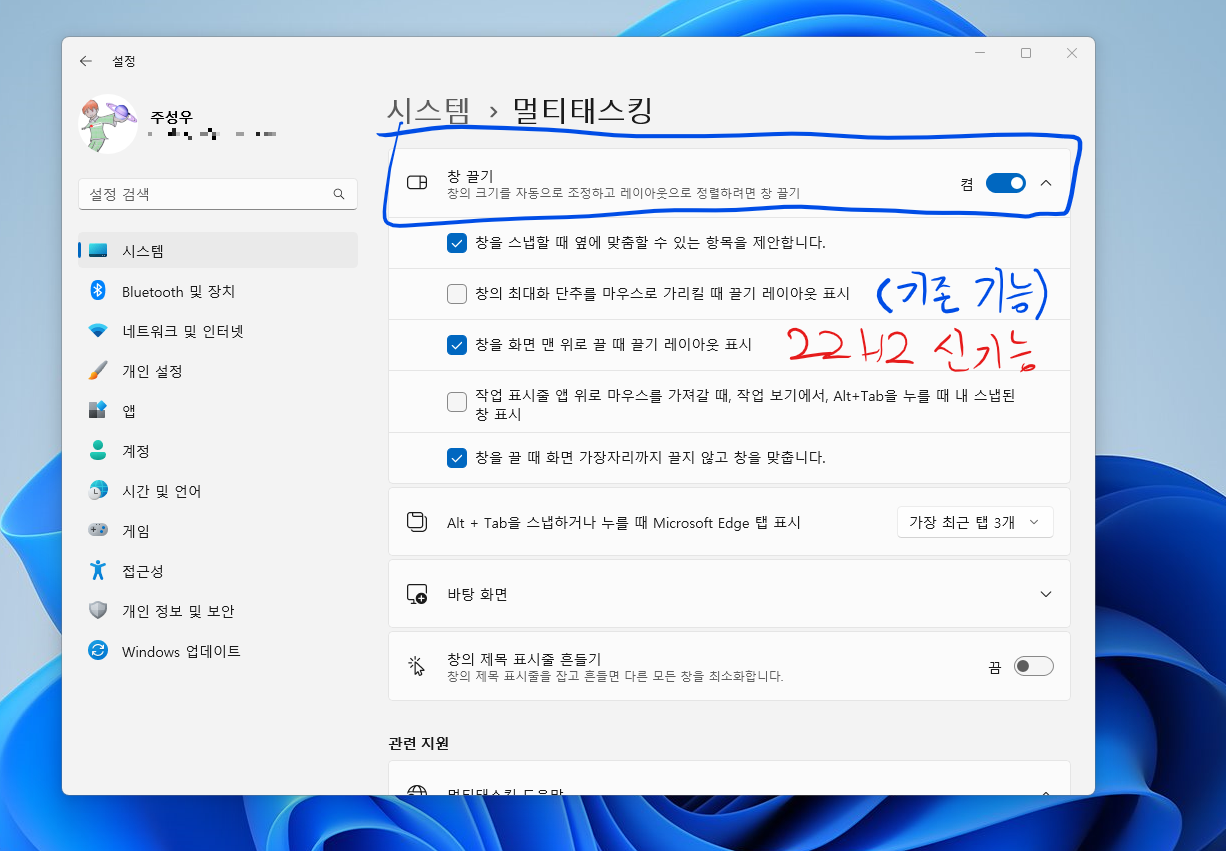Click the title bar shake icon
Viewport: 1226px width, 851px height.
(x=417, y=666)
